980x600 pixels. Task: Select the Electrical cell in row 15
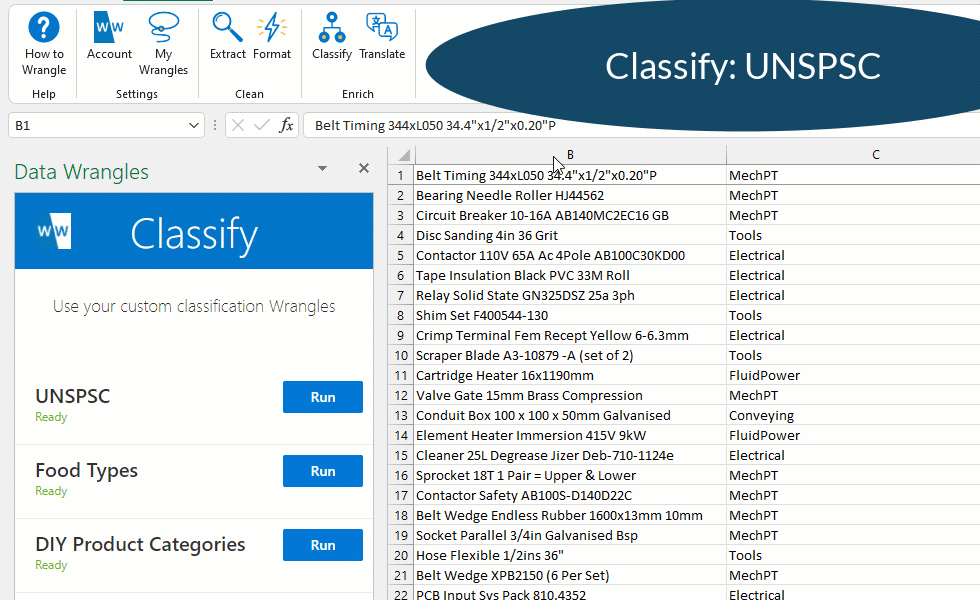coord(853,456)
